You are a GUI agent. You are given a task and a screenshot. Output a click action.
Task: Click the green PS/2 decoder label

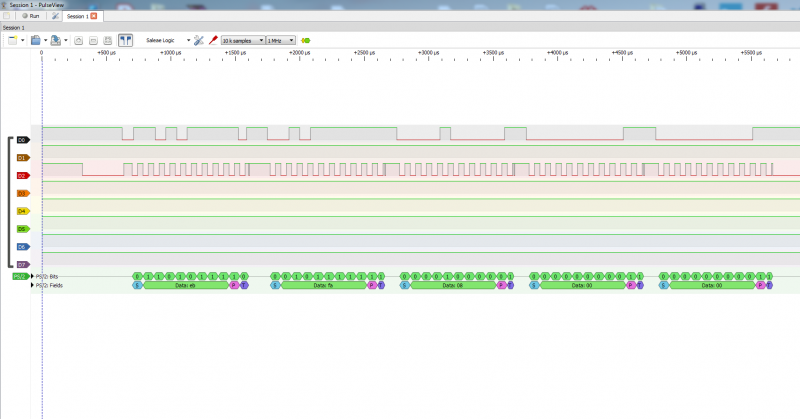point(20,275)
